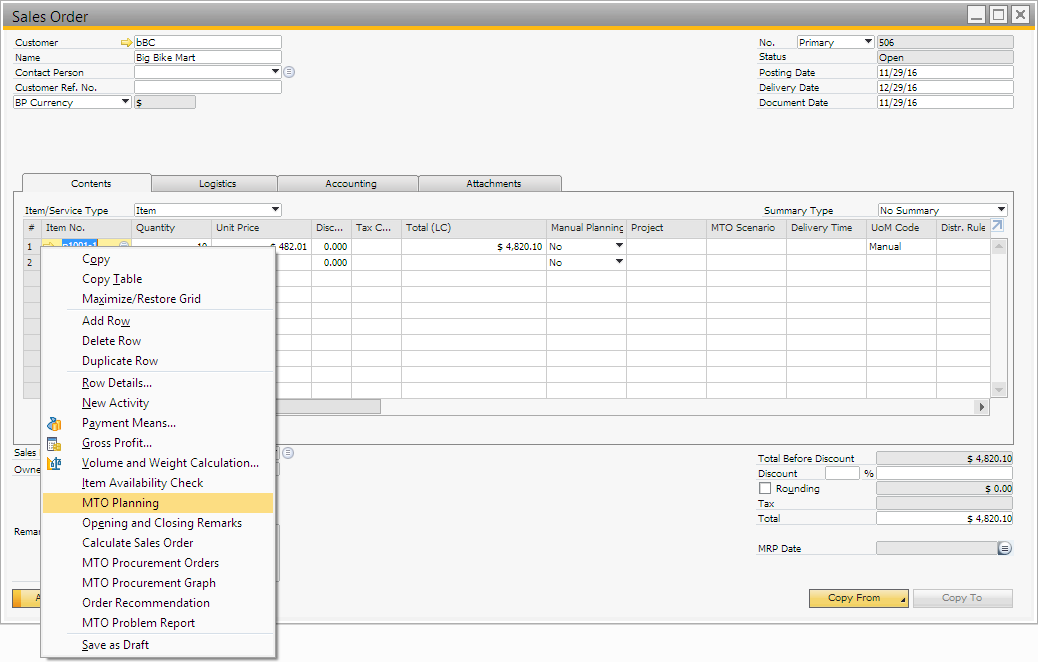Viewport: 1038px width, 662px height.
Task: Click the Volume and Weight scale icon
Action: 54,463
